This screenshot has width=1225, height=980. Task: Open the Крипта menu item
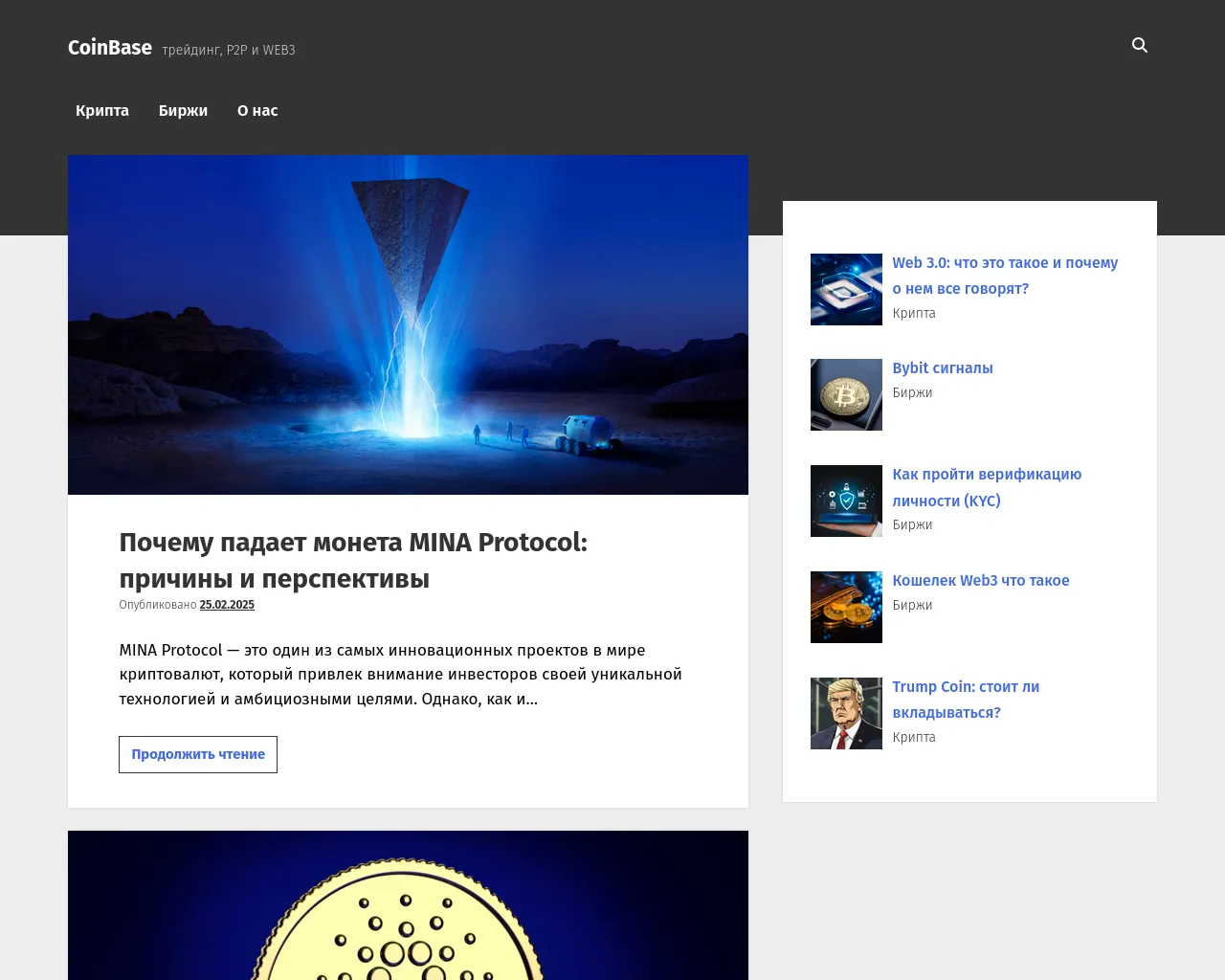102,110
